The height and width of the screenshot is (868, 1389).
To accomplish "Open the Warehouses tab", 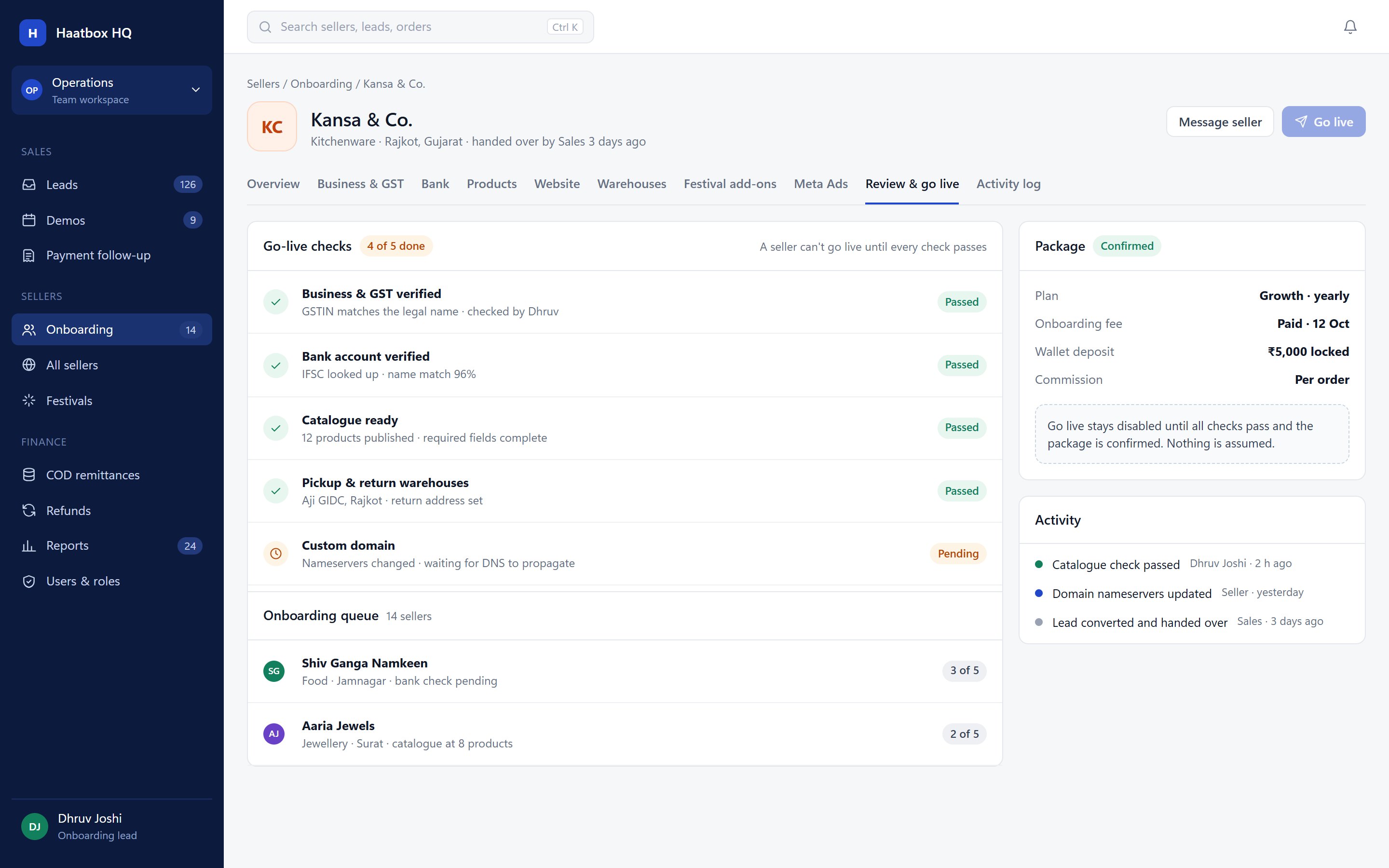I will click(631, 184).
